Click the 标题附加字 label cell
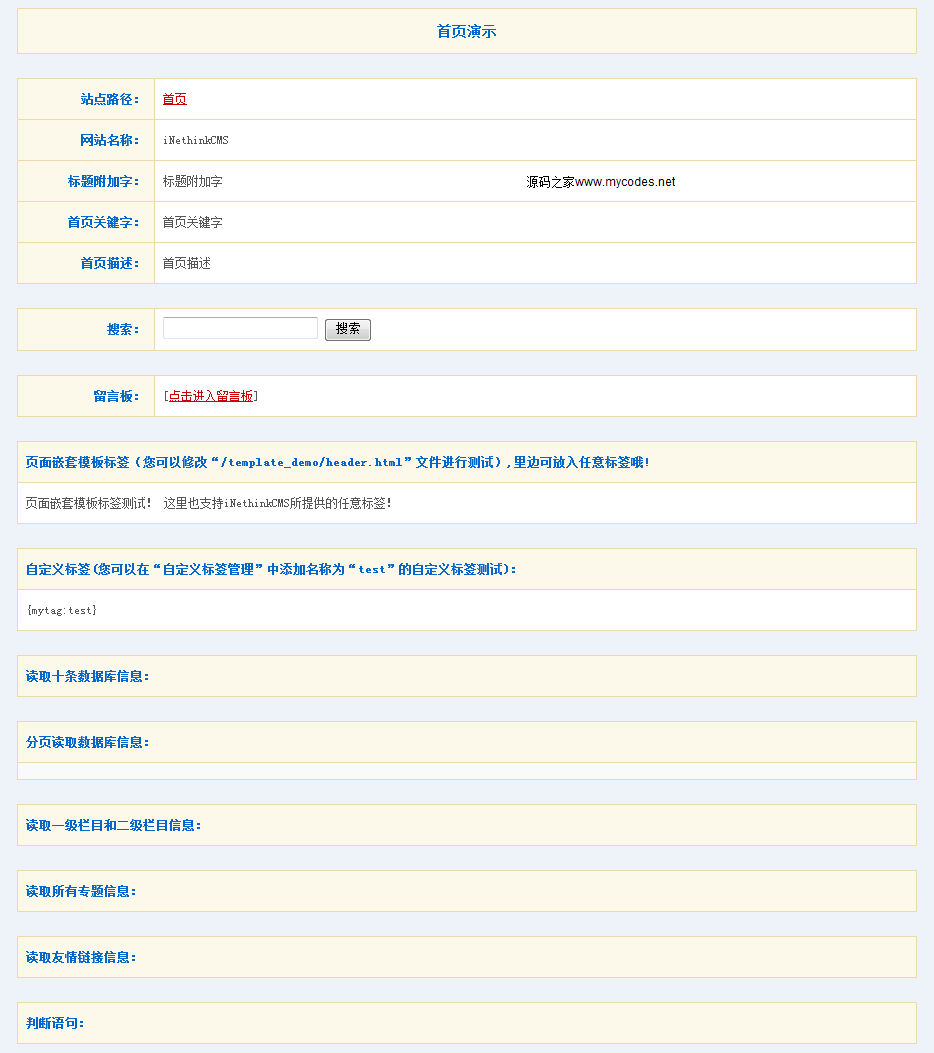This screenshot has width=934, height=1053. point(86,181)
